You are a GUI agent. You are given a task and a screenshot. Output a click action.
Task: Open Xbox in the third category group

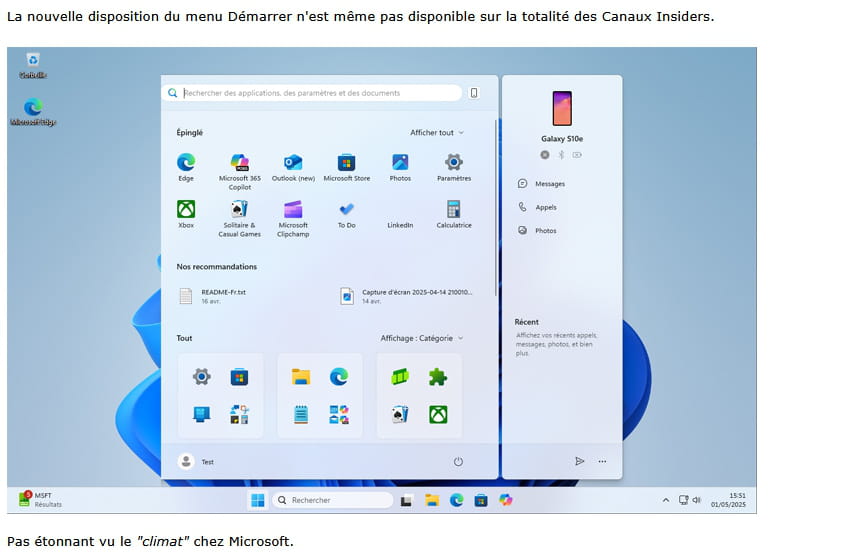tap(438, 415)
